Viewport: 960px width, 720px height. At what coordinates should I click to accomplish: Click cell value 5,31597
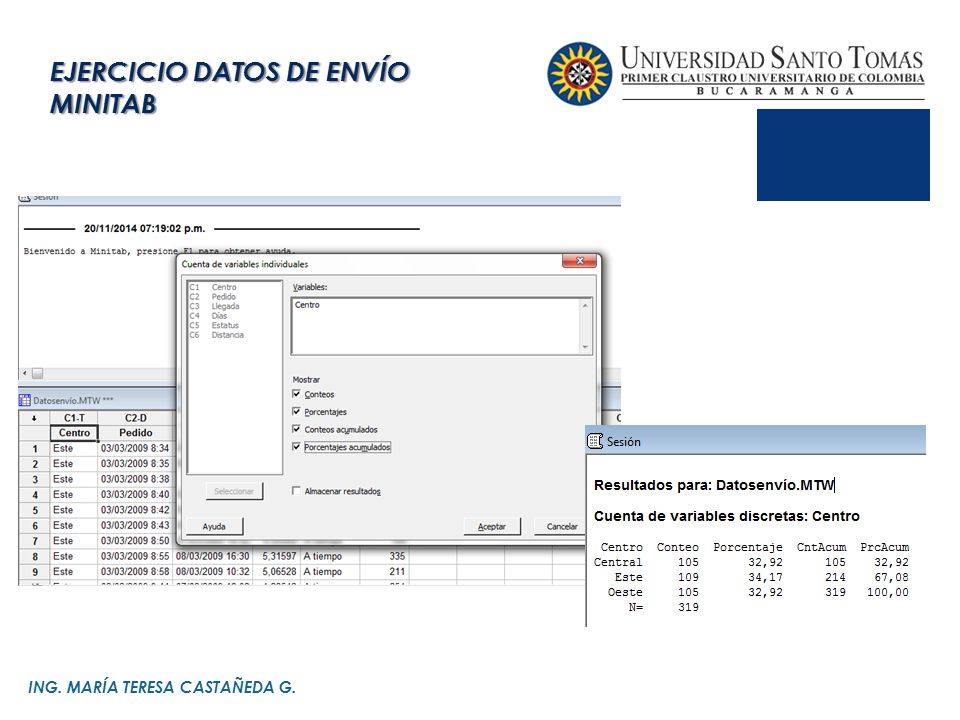click(279, 557)
